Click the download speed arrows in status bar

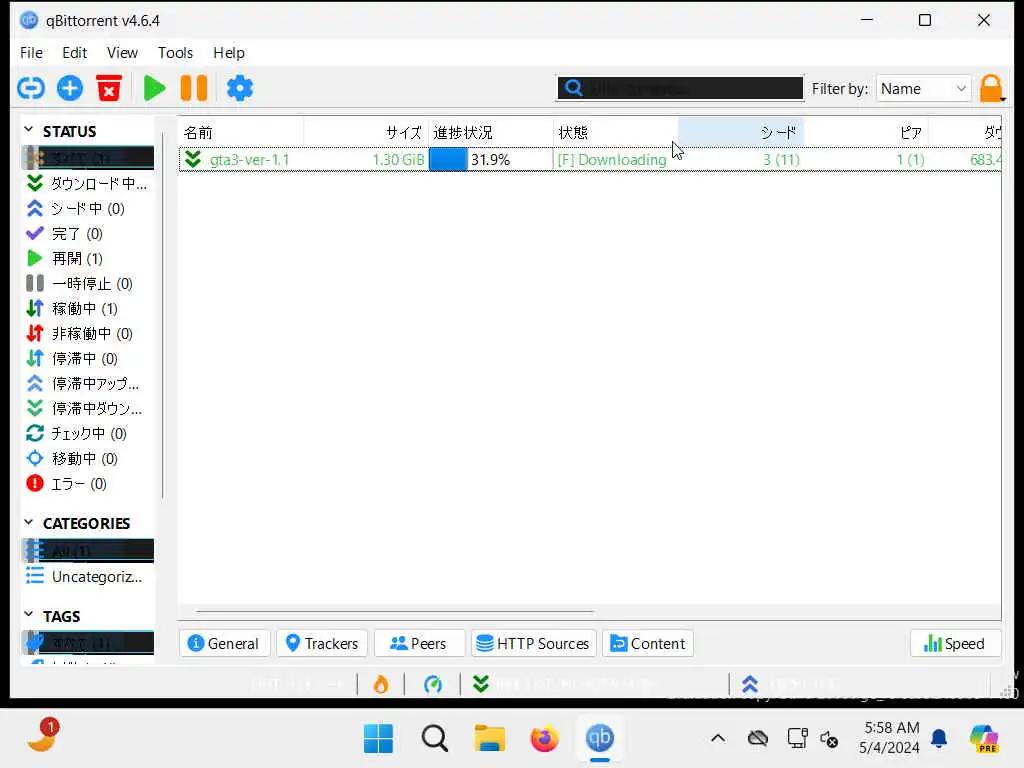(x=481, y=684)
